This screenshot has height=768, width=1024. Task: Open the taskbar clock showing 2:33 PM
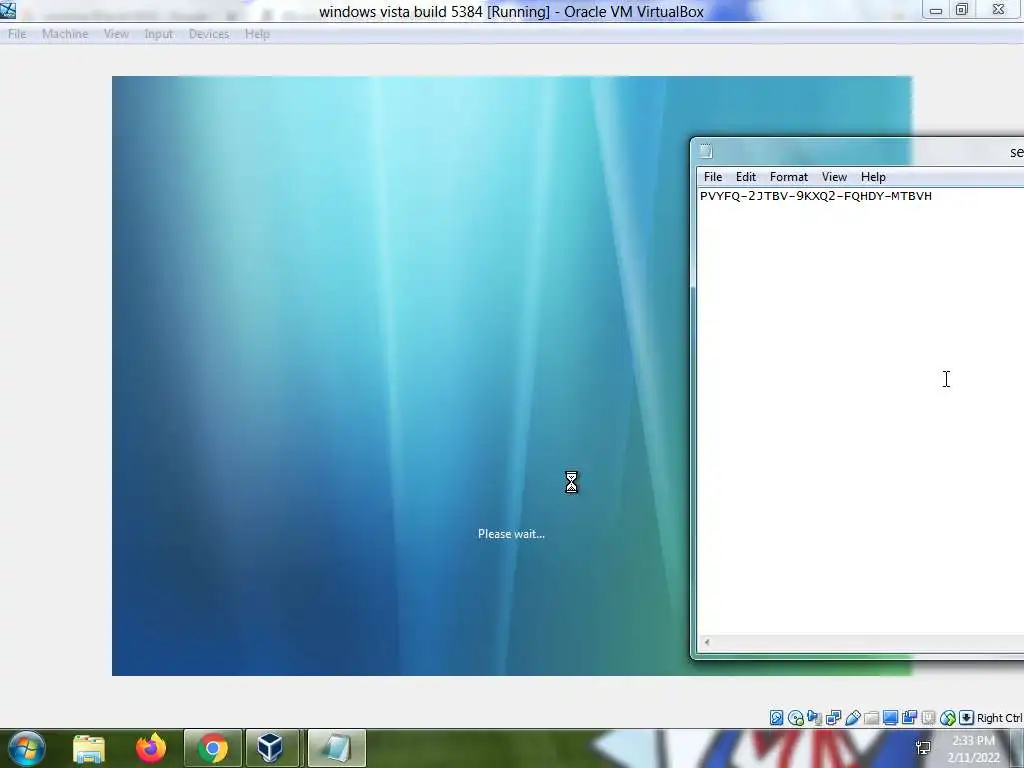[x=974, y=749]
